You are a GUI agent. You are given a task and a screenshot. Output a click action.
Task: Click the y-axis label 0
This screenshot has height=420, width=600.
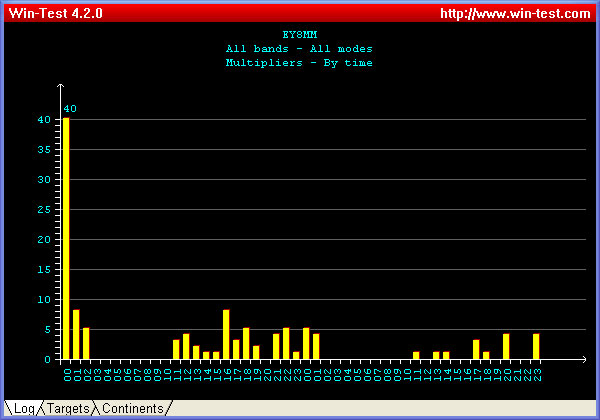47,360
